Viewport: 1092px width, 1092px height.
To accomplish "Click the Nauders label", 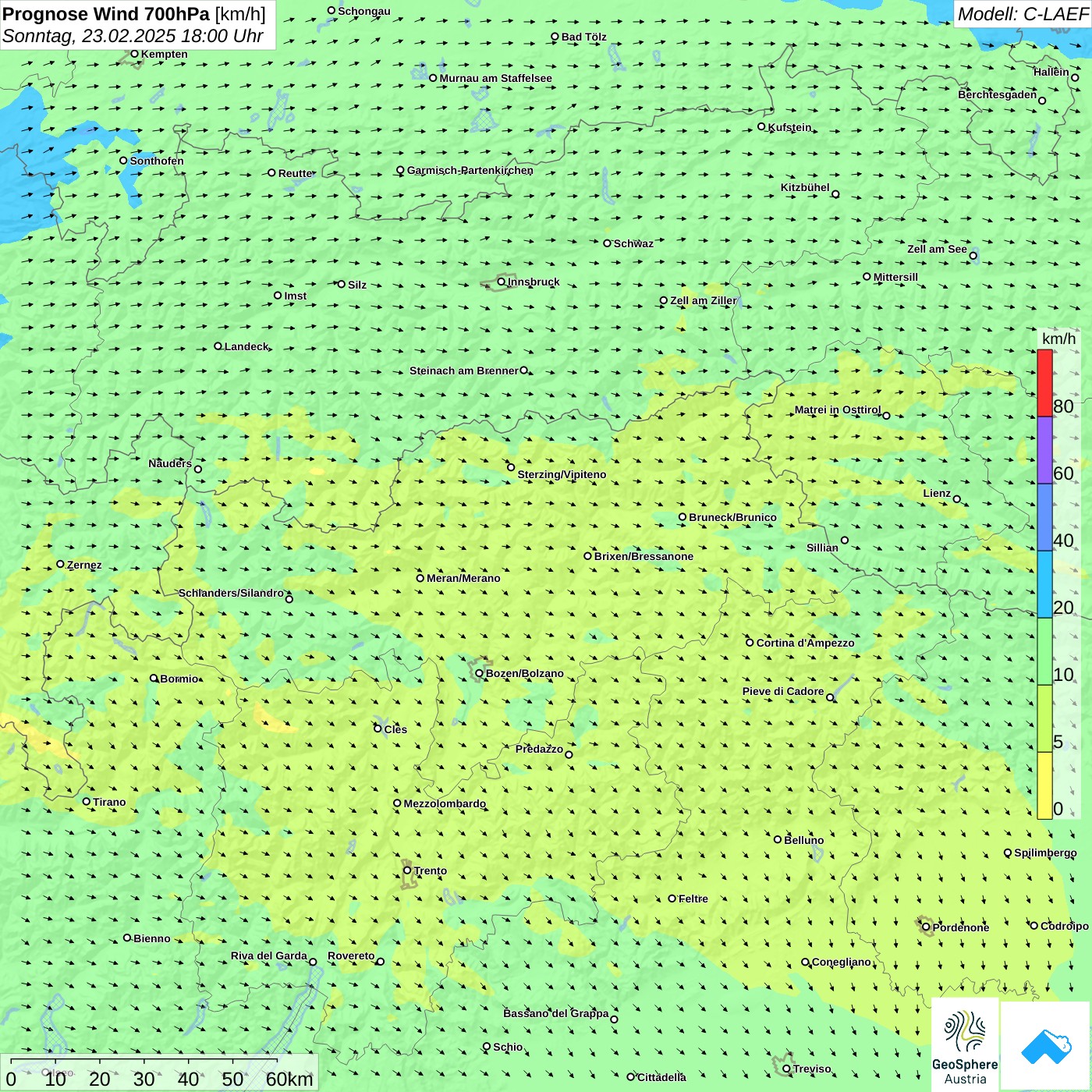I will [x=170, y=463].
